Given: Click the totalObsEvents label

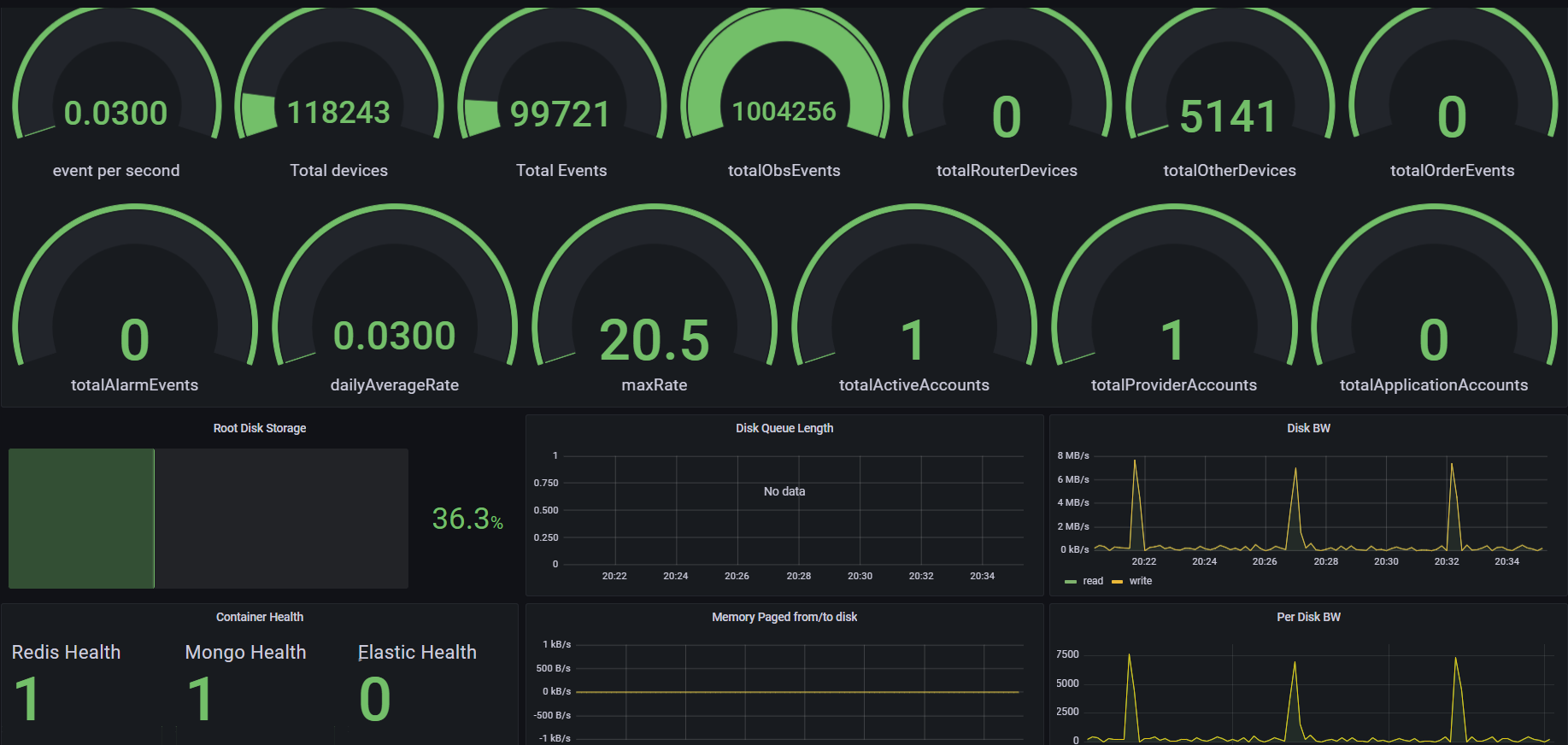Looking at the screenshot, I should tap(784, 171).
